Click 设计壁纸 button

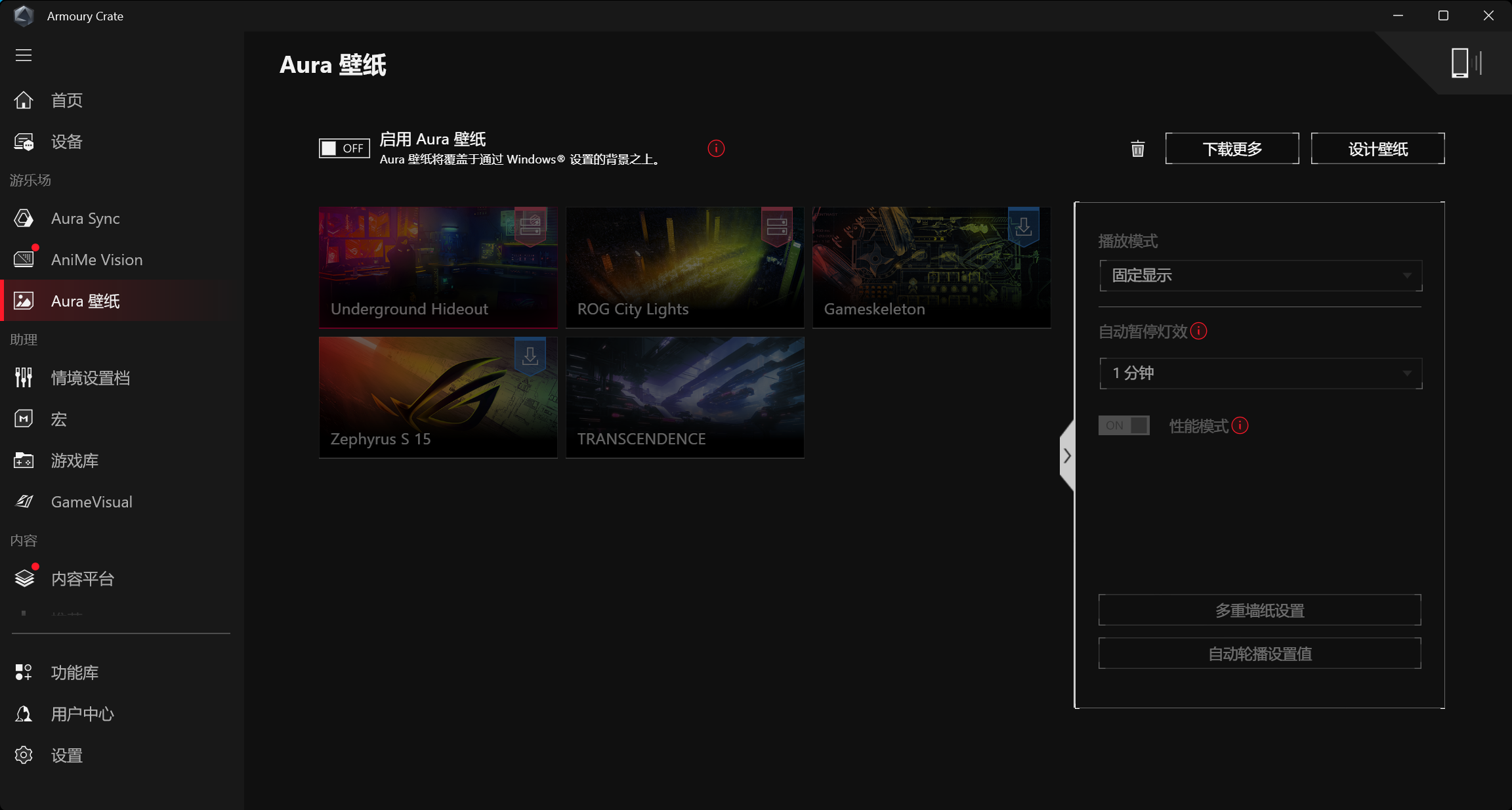[x=1377, y=148]
